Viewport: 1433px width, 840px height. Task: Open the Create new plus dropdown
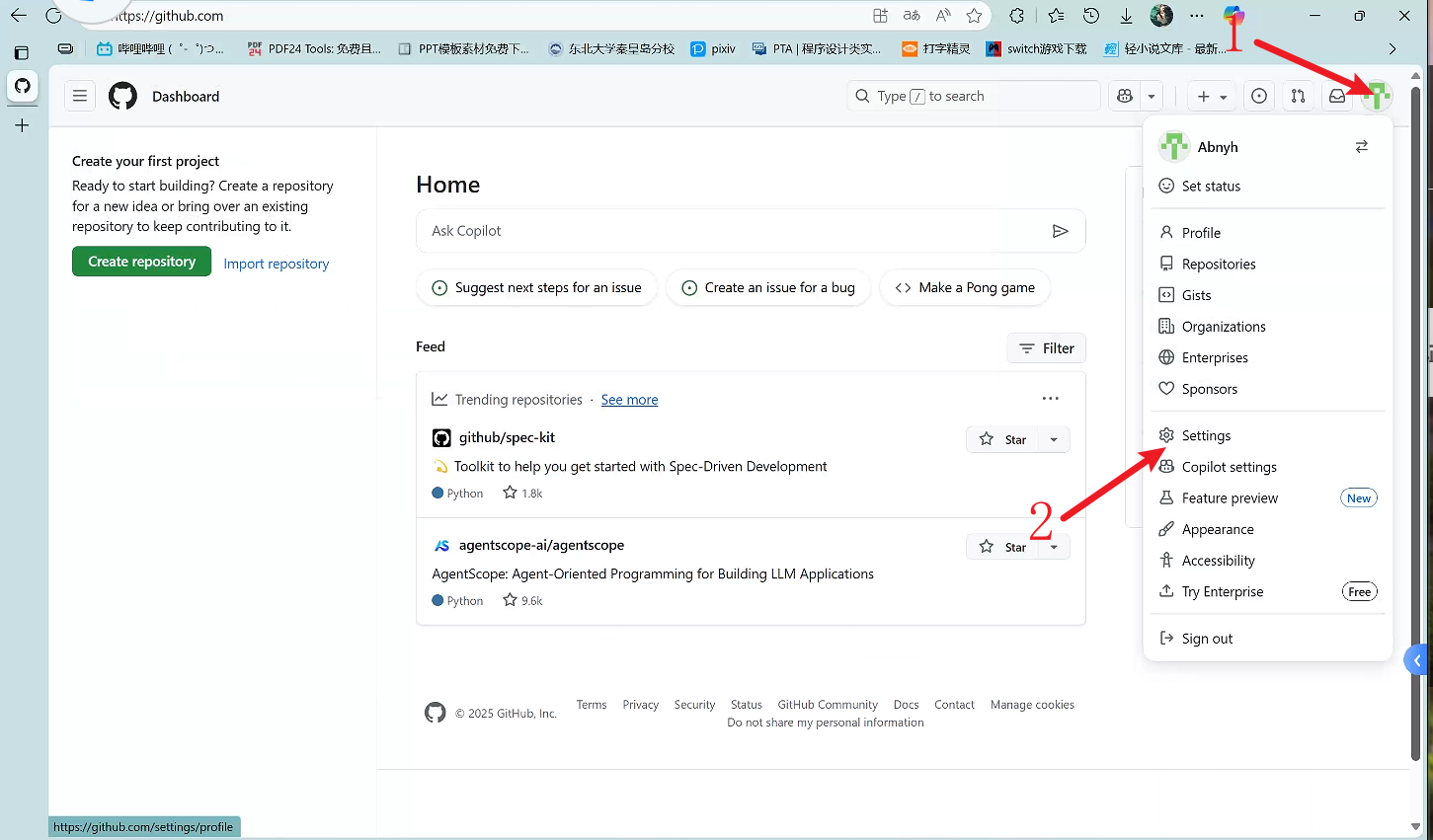(x=1212, y=96)
